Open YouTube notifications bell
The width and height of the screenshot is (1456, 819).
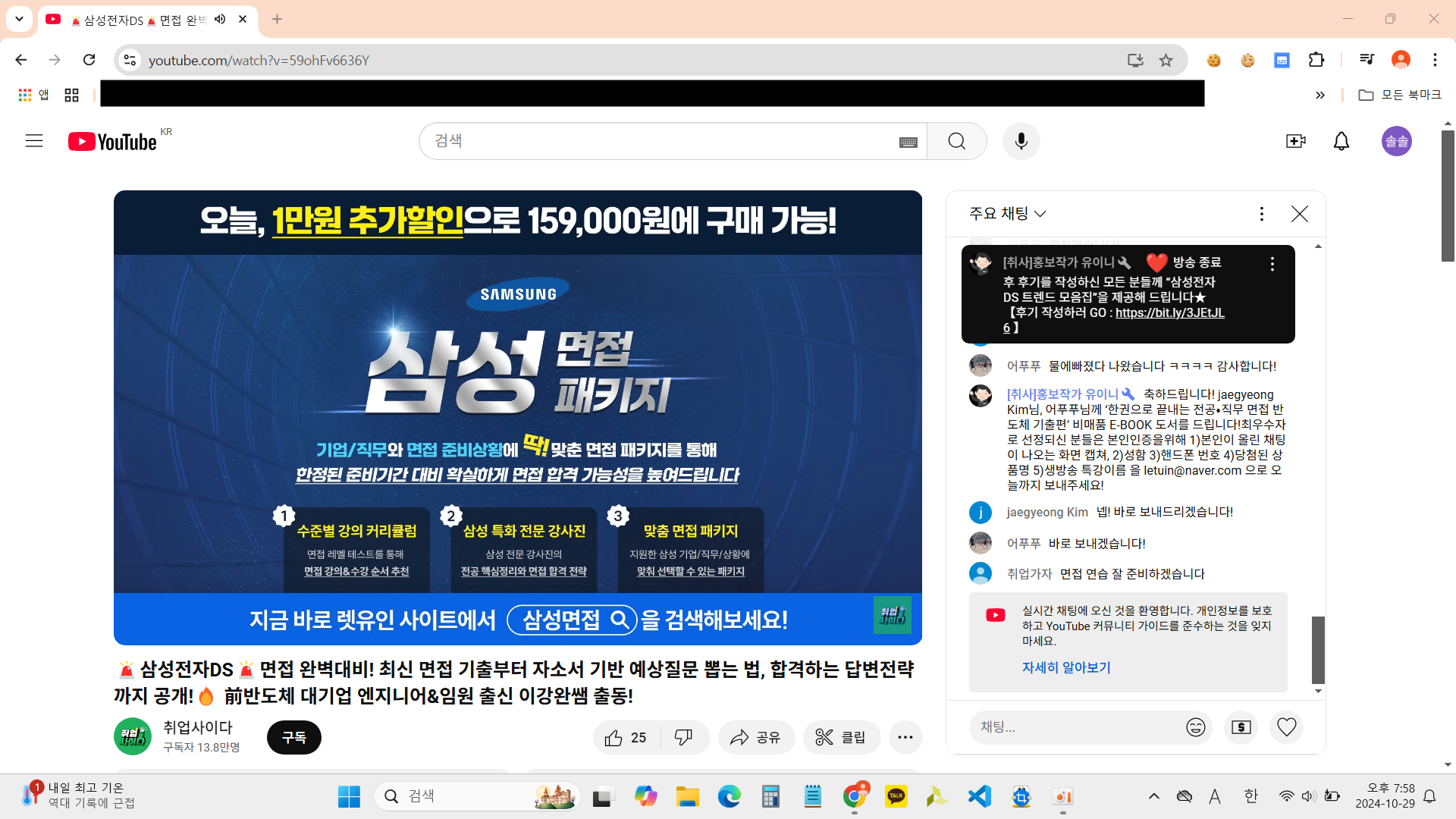click(x=1341, y=141)
